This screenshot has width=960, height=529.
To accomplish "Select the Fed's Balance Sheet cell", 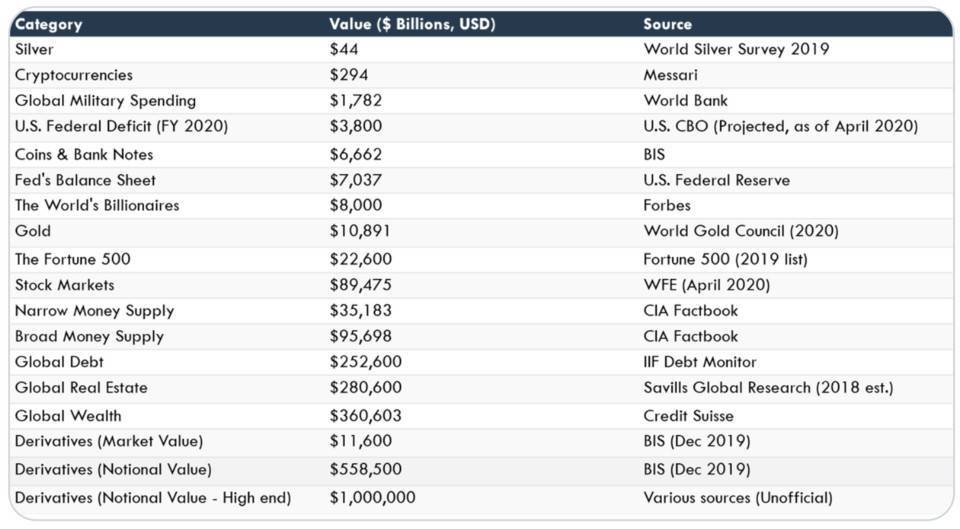I will click(86, 180).
